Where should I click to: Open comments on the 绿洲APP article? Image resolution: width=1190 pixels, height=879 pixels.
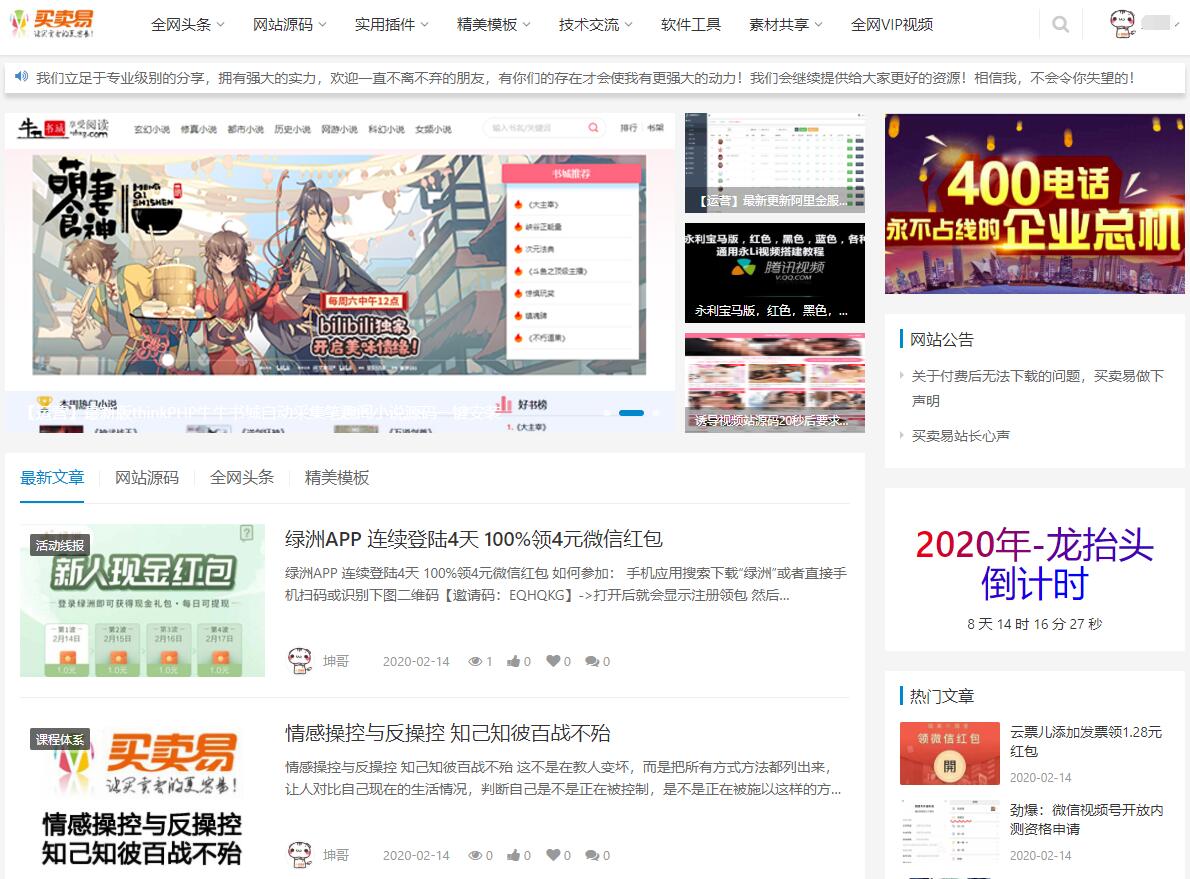592,661
